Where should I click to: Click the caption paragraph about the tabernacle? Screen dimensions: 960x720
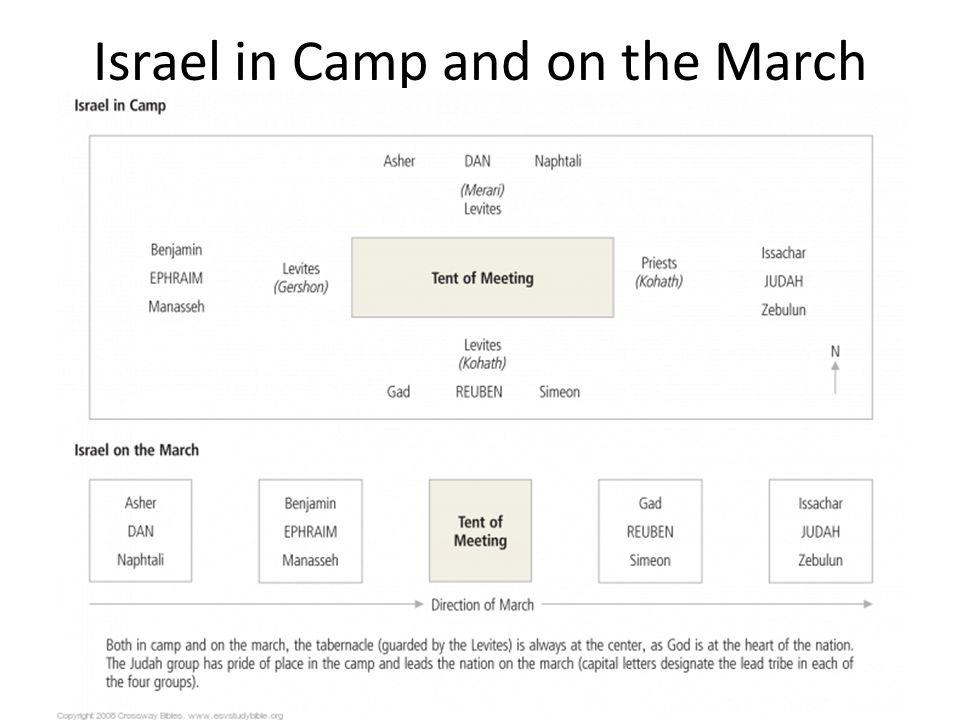pyautogui.click(x=479, y=663)
